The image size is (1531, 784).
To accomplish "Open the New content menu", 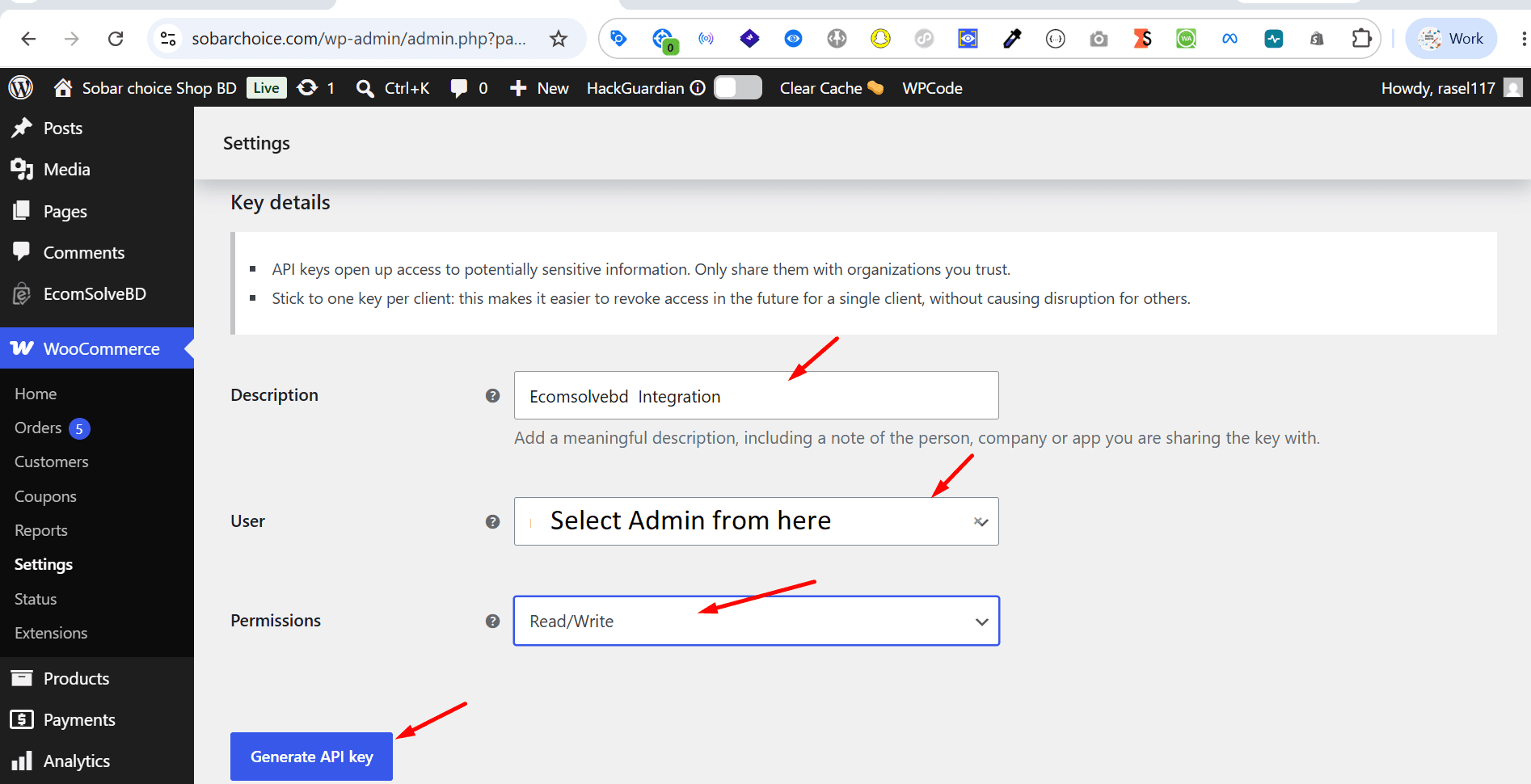I will [539, 87].
